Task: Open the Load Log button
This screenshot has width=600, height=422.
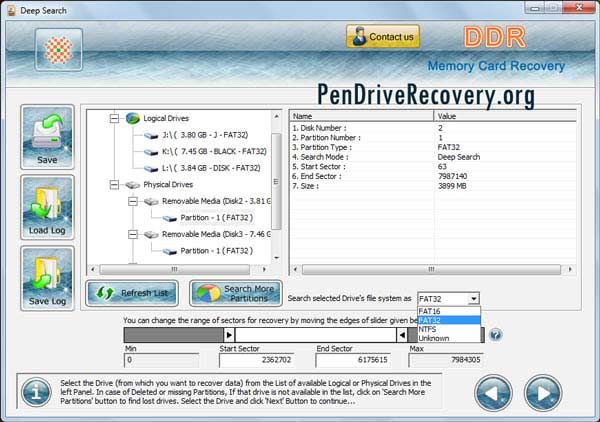Action: (47, 207)
